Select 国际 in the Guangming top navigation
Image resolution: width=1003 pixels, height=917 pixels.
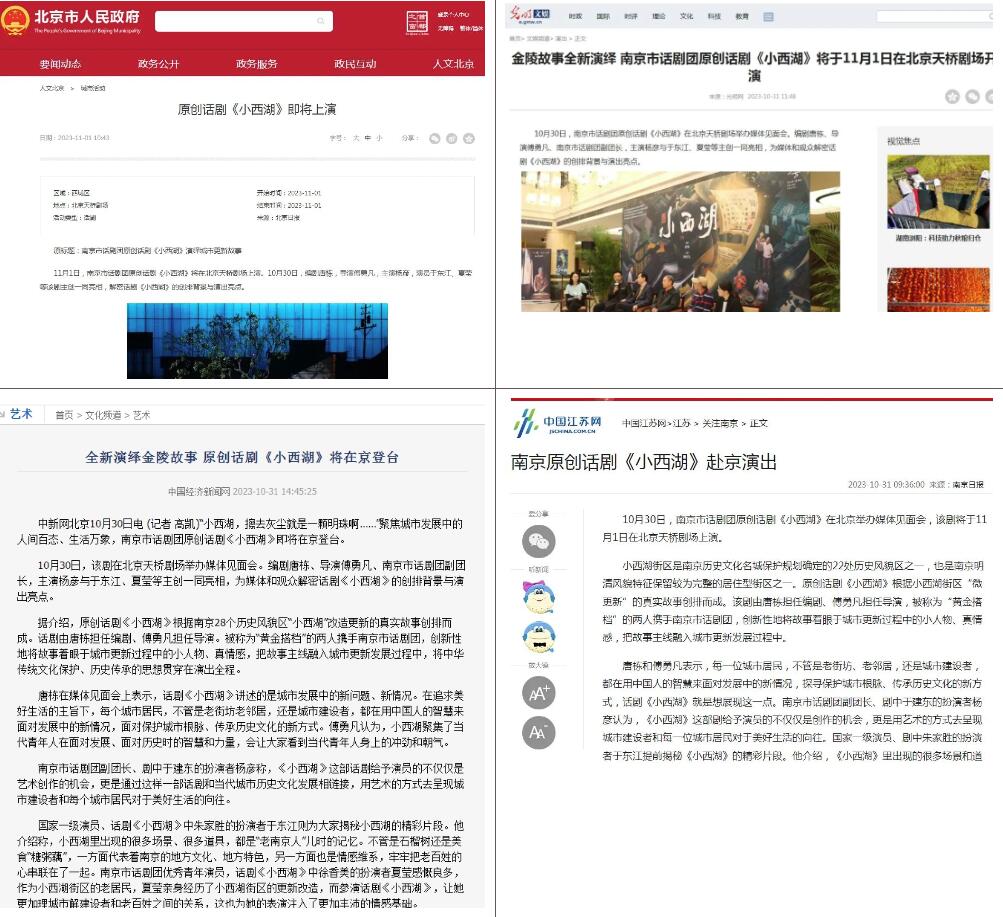click(x=603, y=17)
